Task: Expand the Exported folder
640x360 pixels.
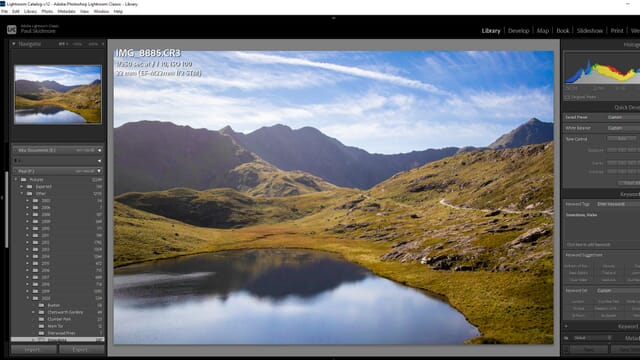Action: click(x=22, y=187)
